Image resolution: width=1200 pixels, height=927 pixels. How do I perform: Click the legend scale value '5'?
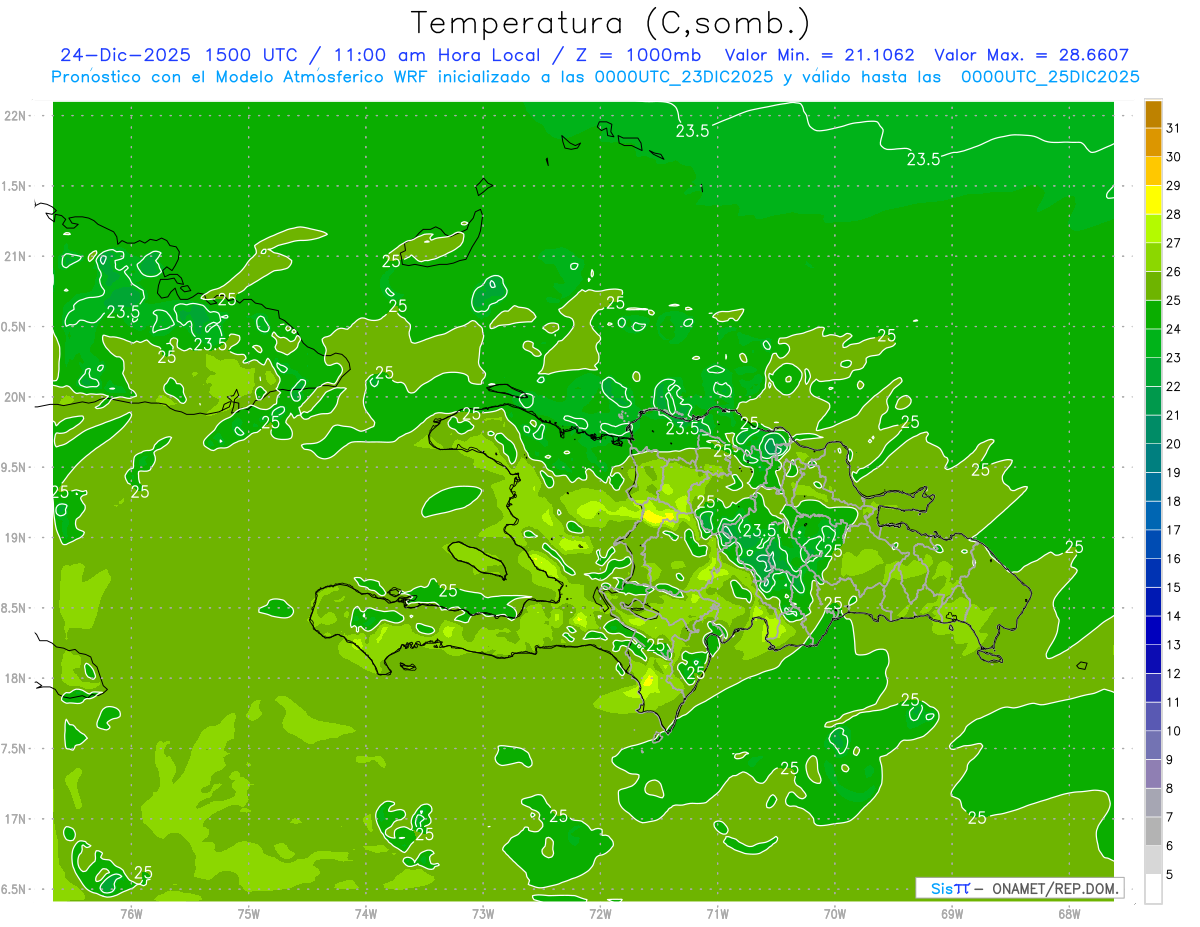1170,875
